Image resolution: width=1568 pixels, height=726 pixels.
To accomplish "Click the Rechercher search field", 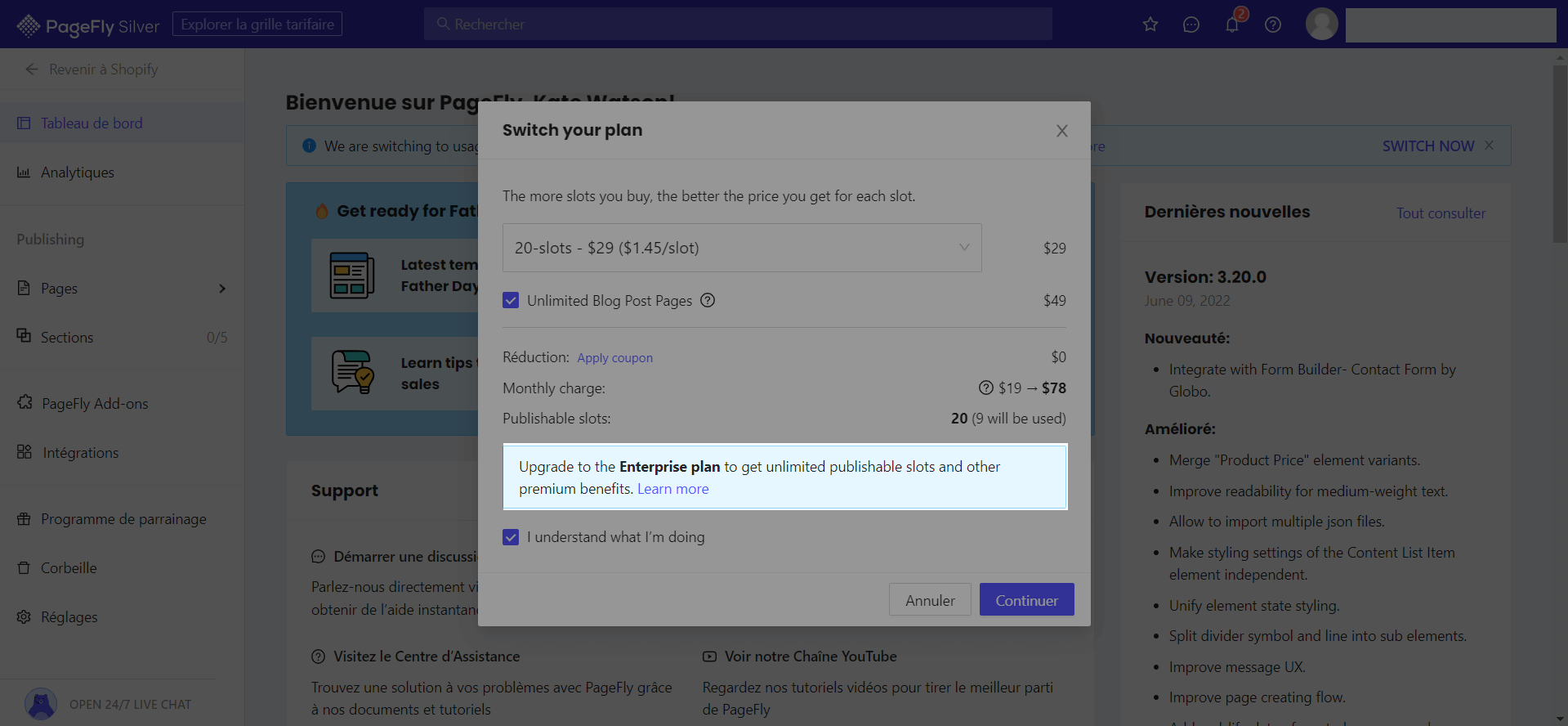I will [738, 25].
